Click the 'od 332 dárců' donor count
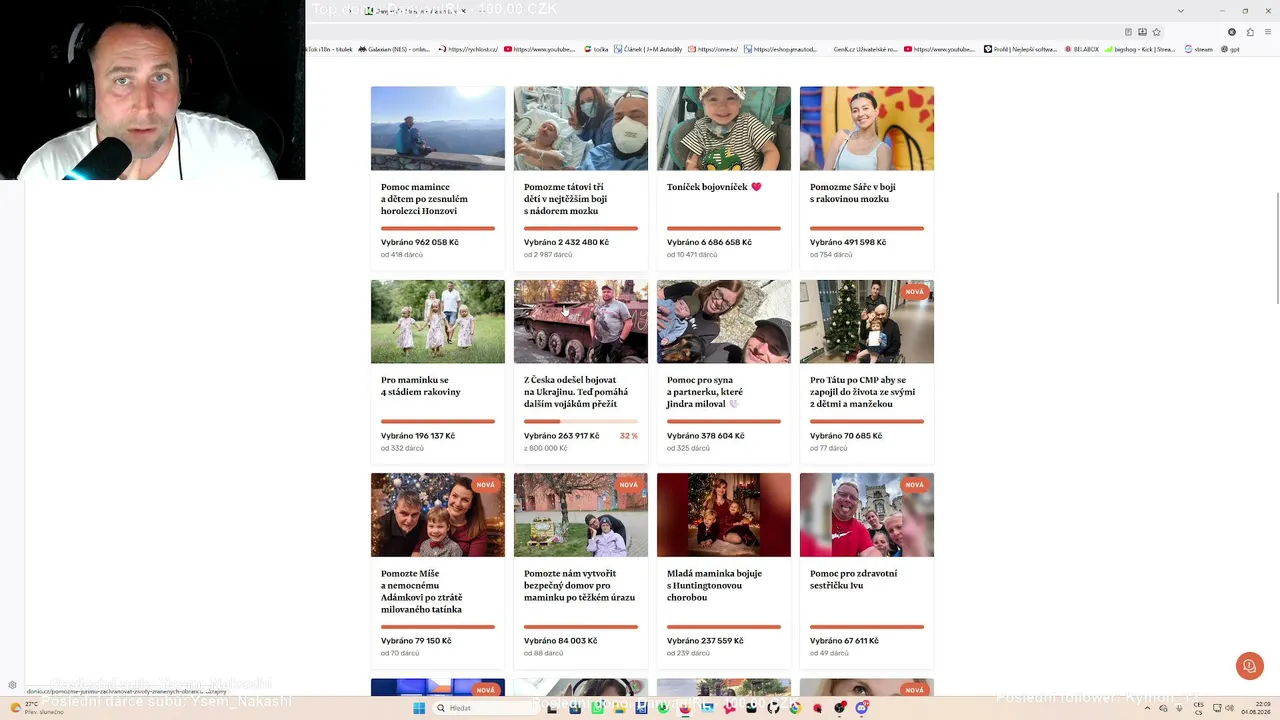The image size is (1280, 720). pos(402,448)
